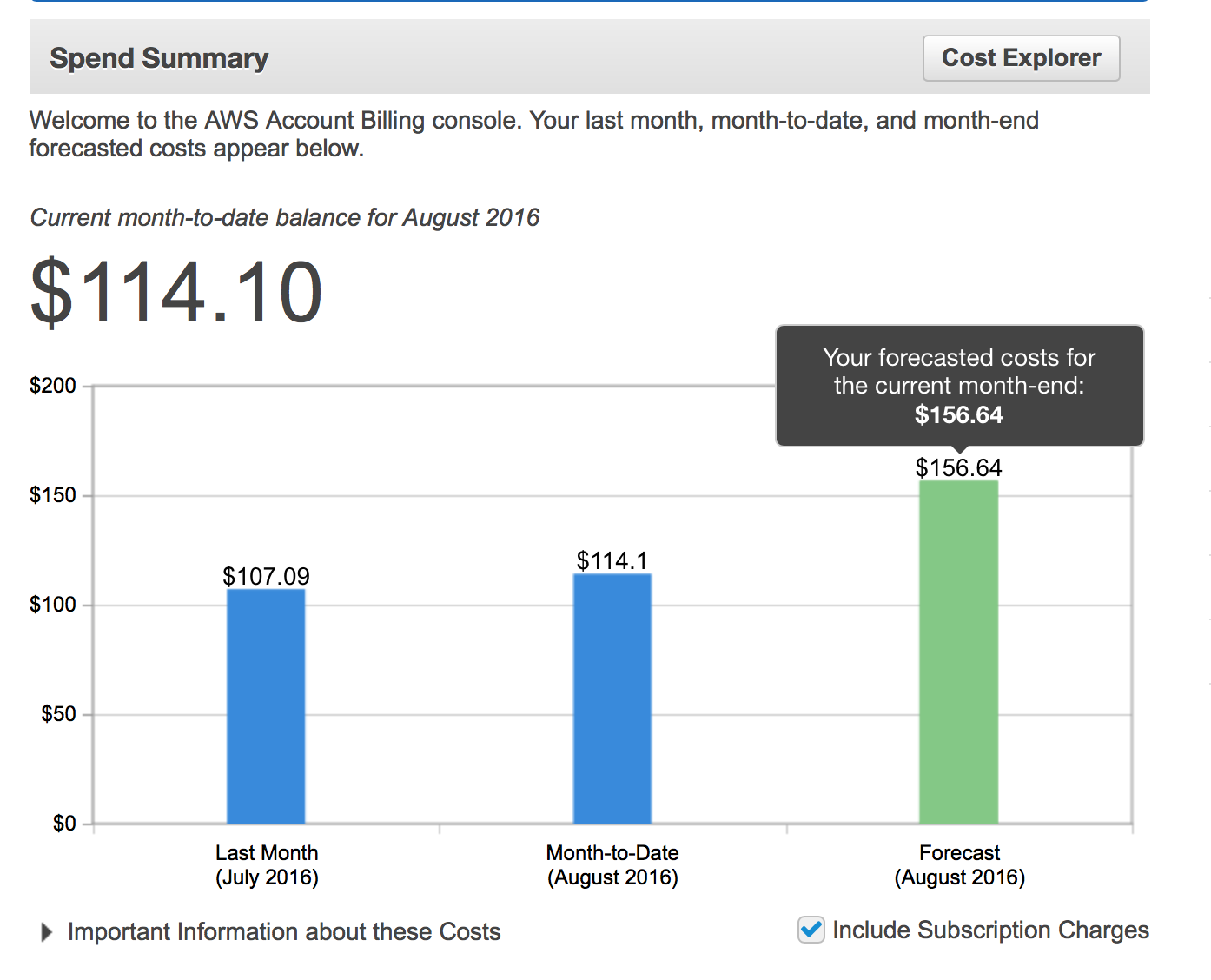Click the Month-to-Date (August 2016) axis label
The width and height of the screenshot is (1211, 980).
click(612, 864)
